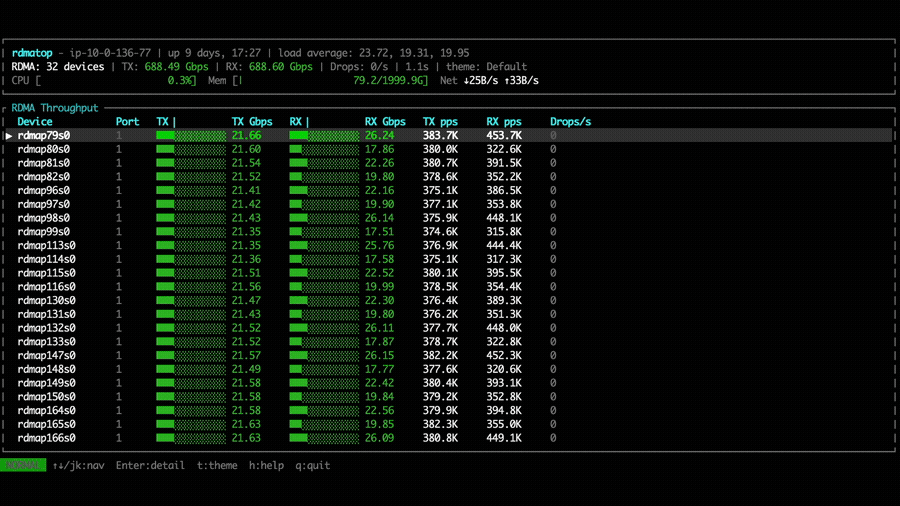Screen dimensions: 900x506
Task: Click the 17.51 RX Gbps value
Action: click(379, 232)
